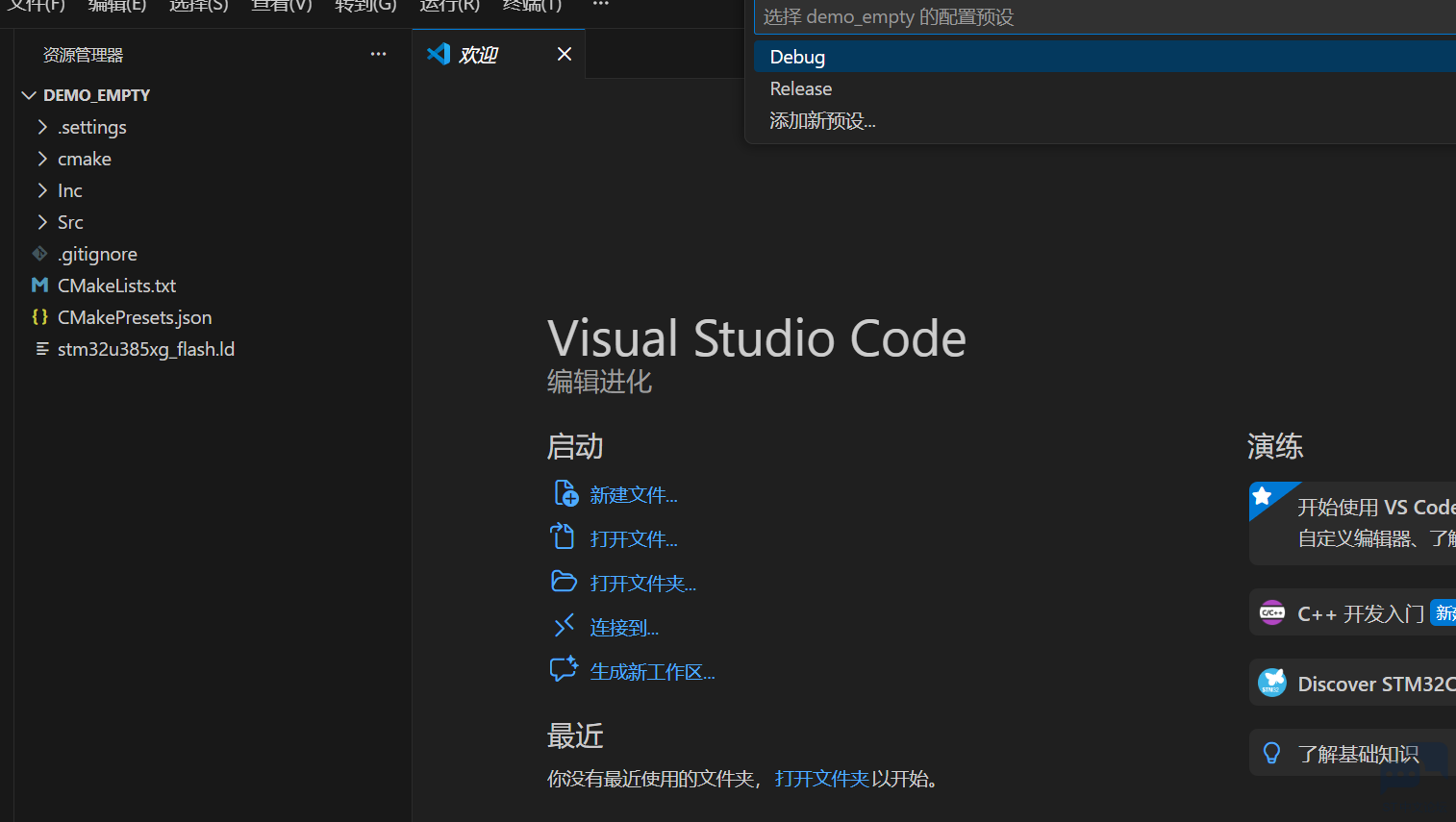
Task: Open the 编辑(E) menu
Action: pyautogui.click(x=117, y=5)
